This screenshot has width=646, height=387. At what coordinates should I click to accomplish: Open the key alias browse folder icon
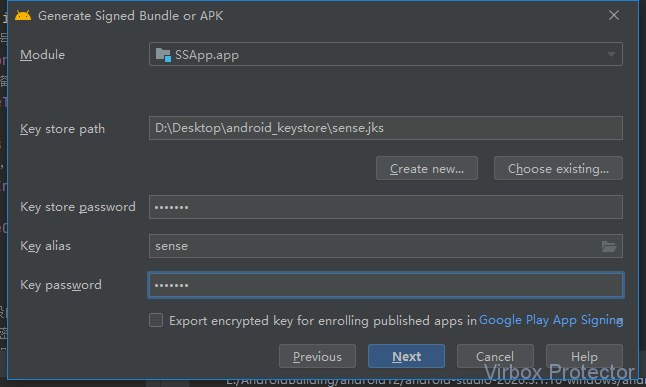click(609, 246)
